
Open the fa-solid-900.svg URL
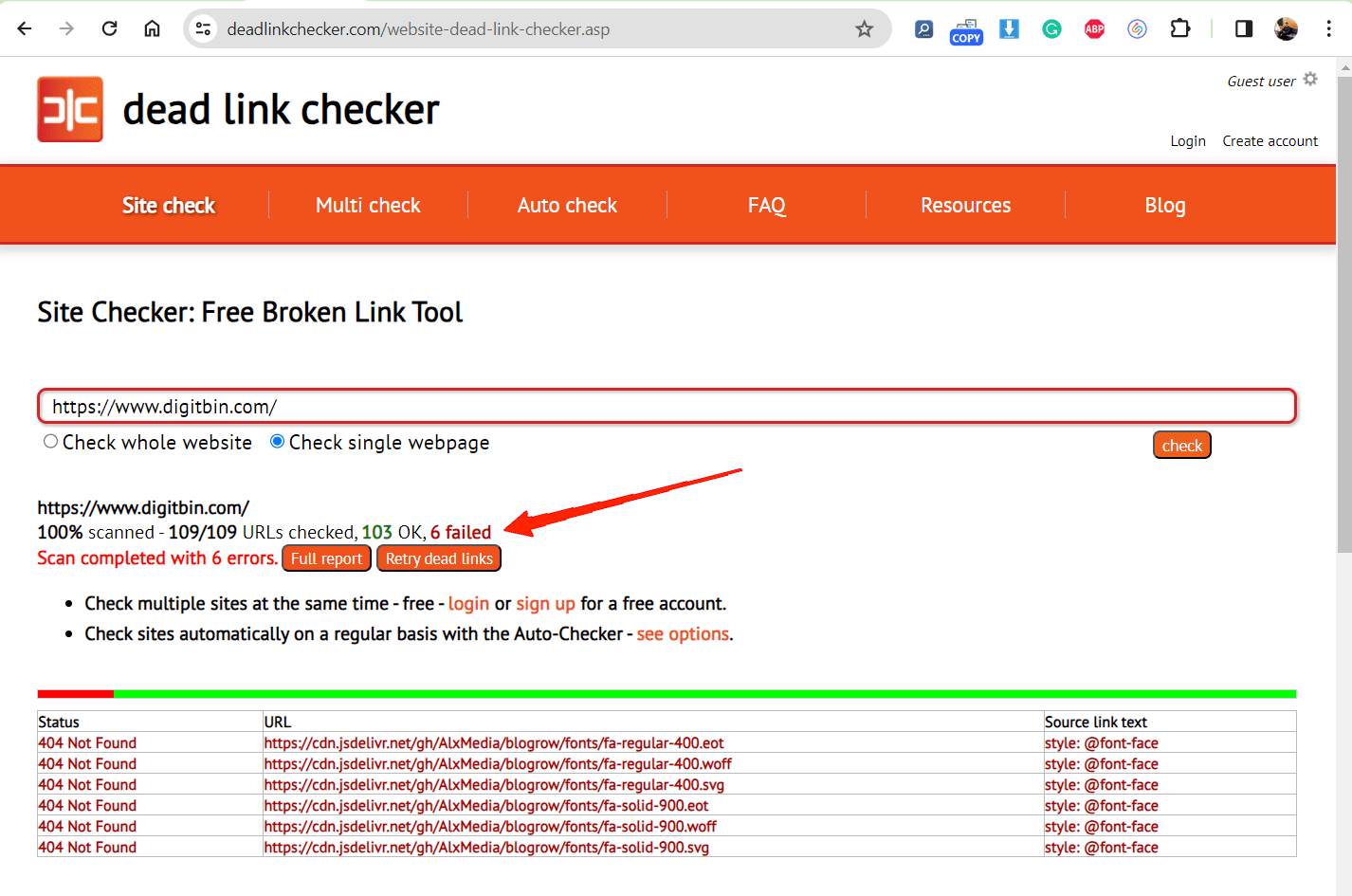[486, 848]
